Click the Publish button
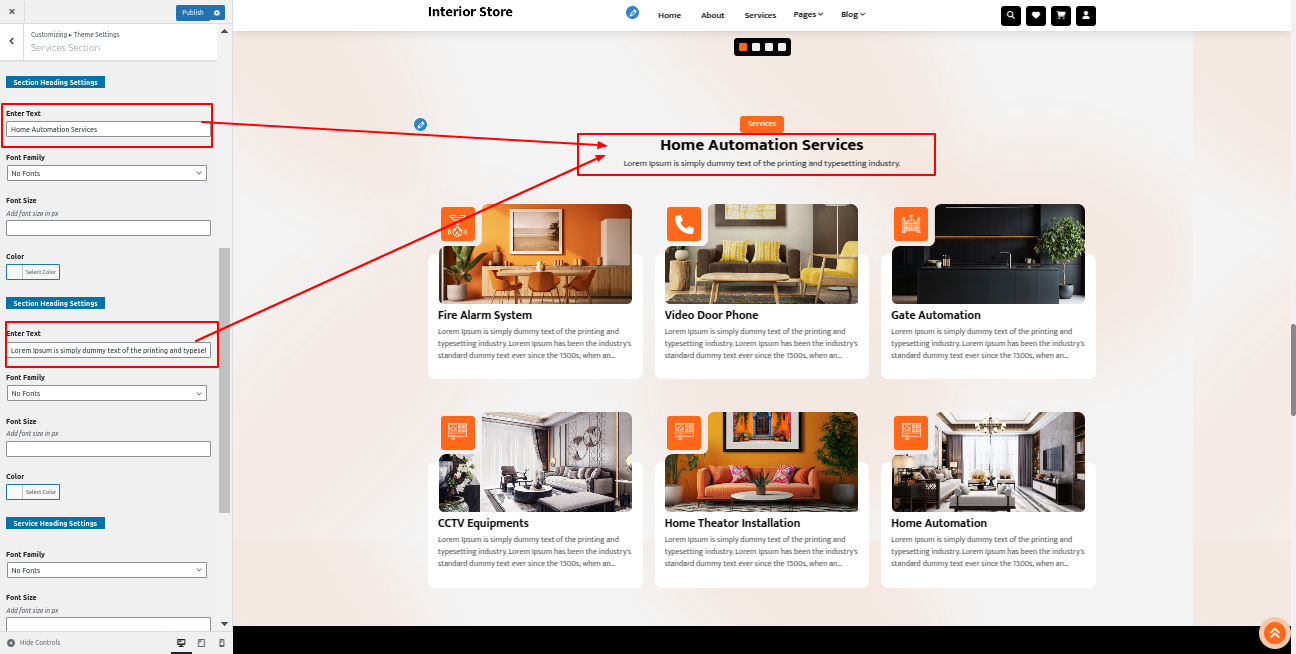Viewport: 1296px width, 654px height. [x=193, y=13]
